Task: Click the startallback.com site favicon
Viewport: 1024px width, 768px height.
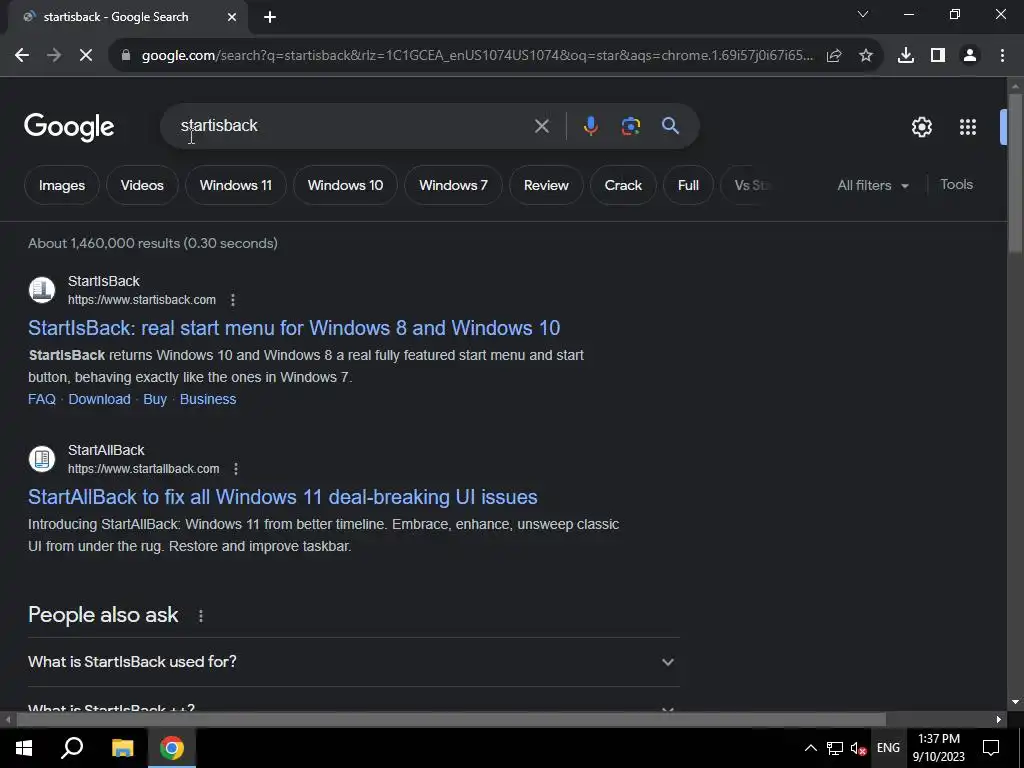Action: [42, 459]
